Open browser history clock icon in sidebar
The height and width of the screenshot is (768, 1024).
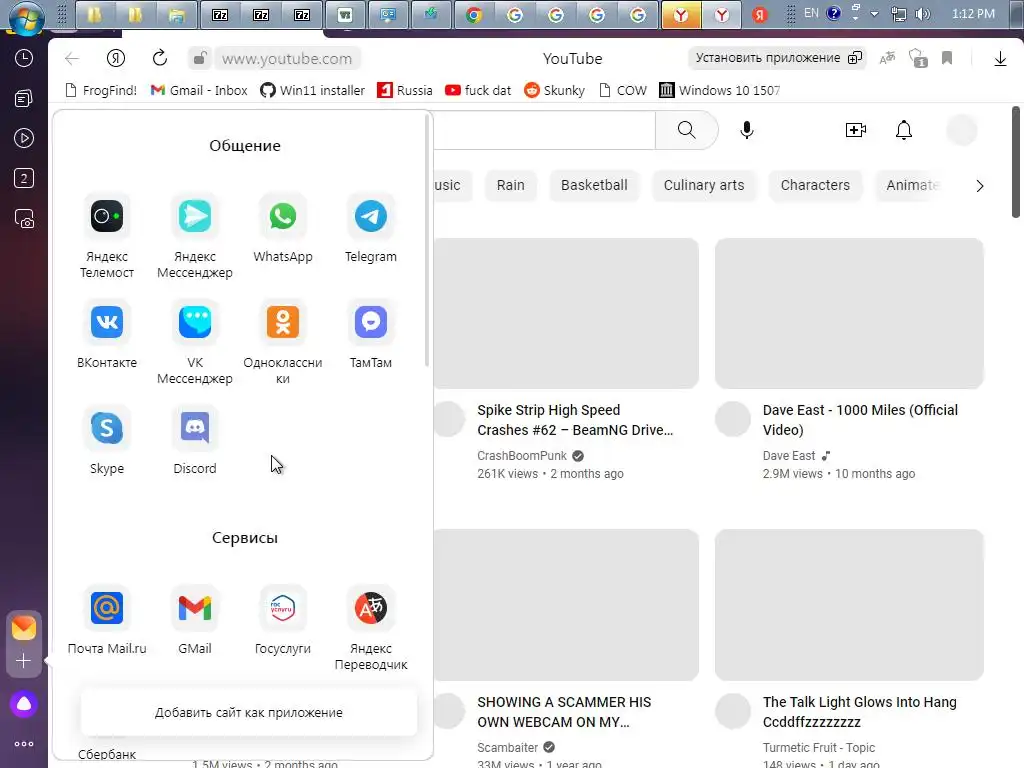pos(24,58)
